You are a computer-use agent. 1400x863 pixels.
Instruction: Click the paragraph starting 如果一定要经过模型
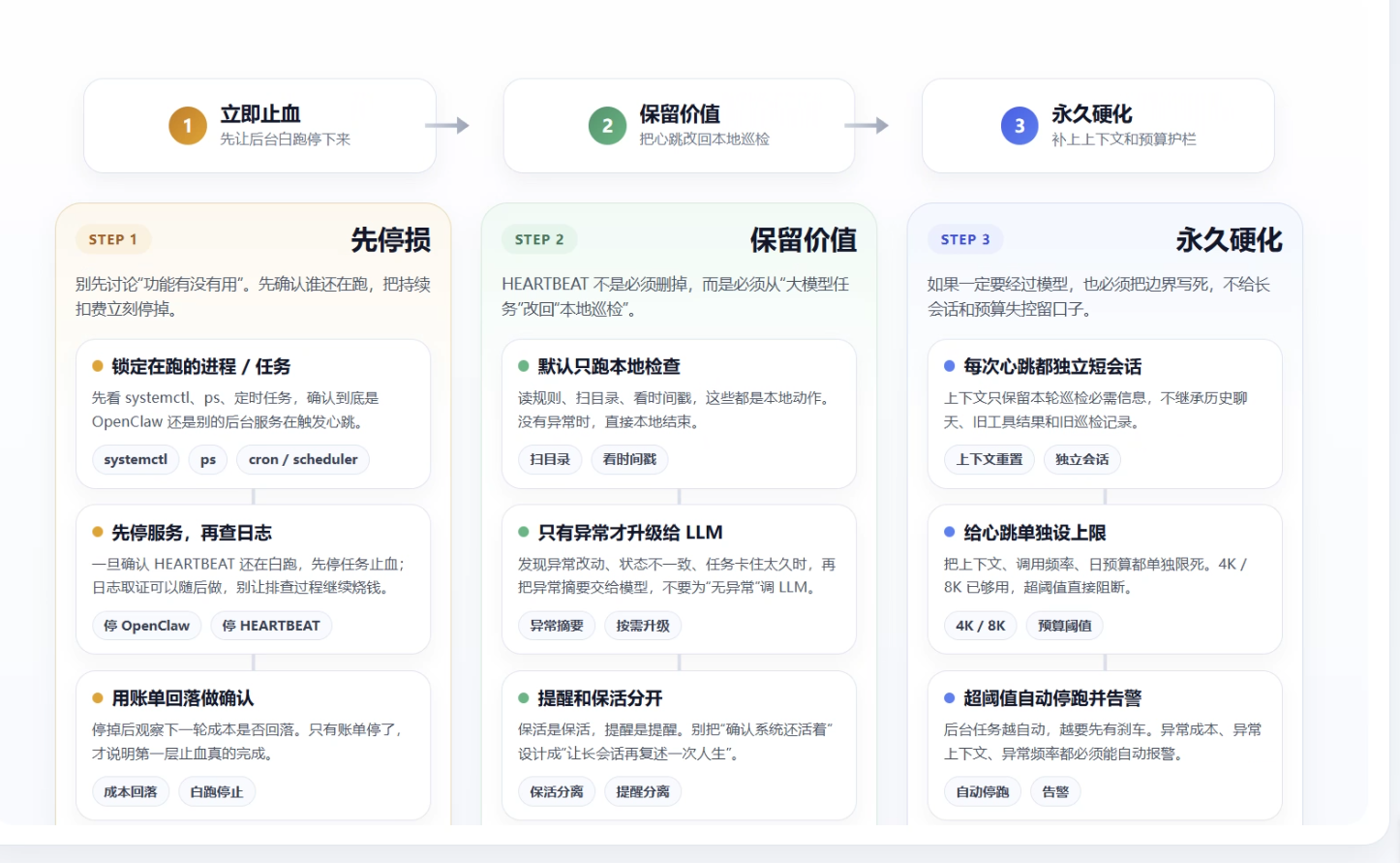[1099, 296]
